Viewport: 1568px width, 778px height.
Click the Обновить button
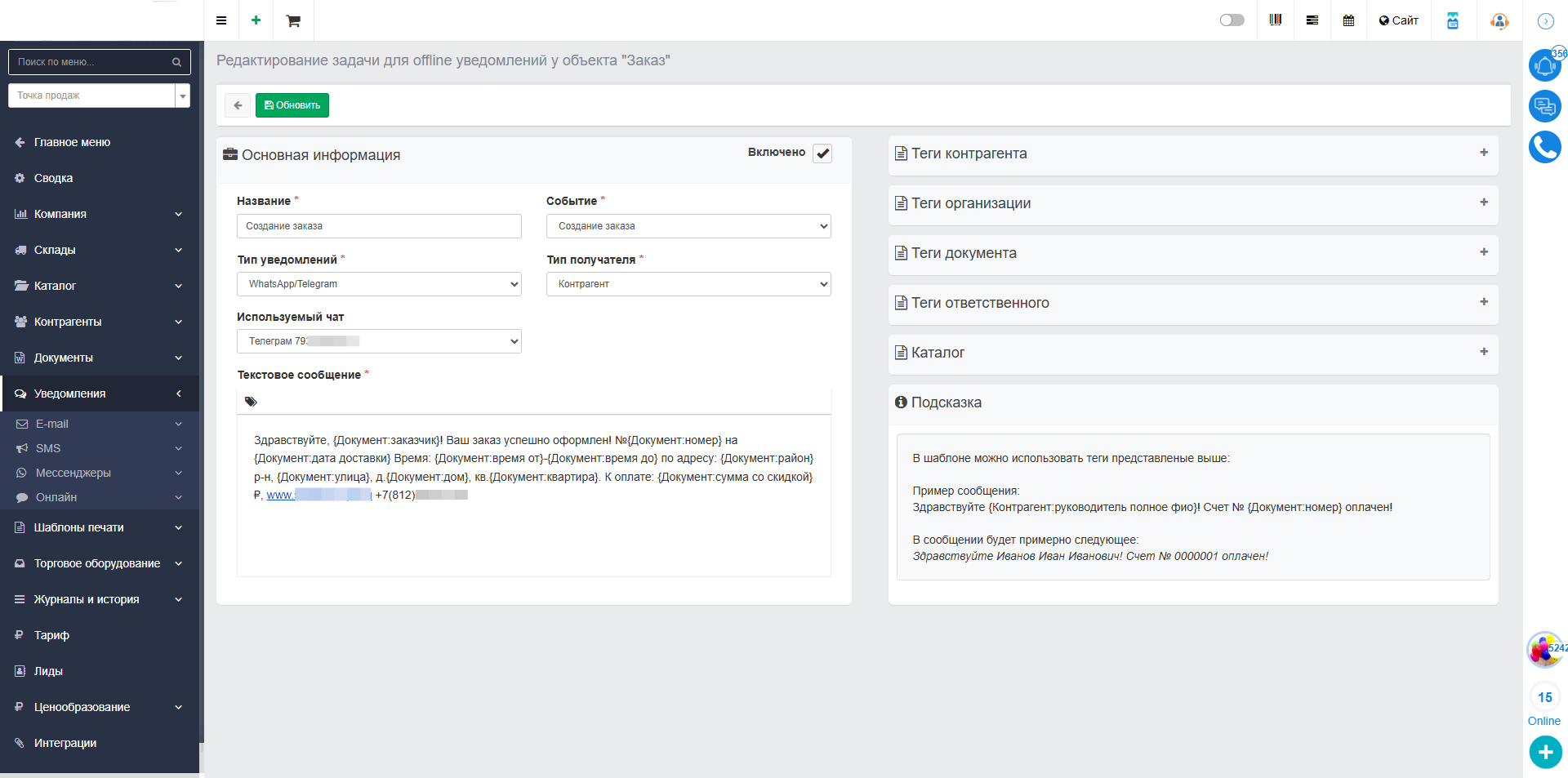[292, 105]
